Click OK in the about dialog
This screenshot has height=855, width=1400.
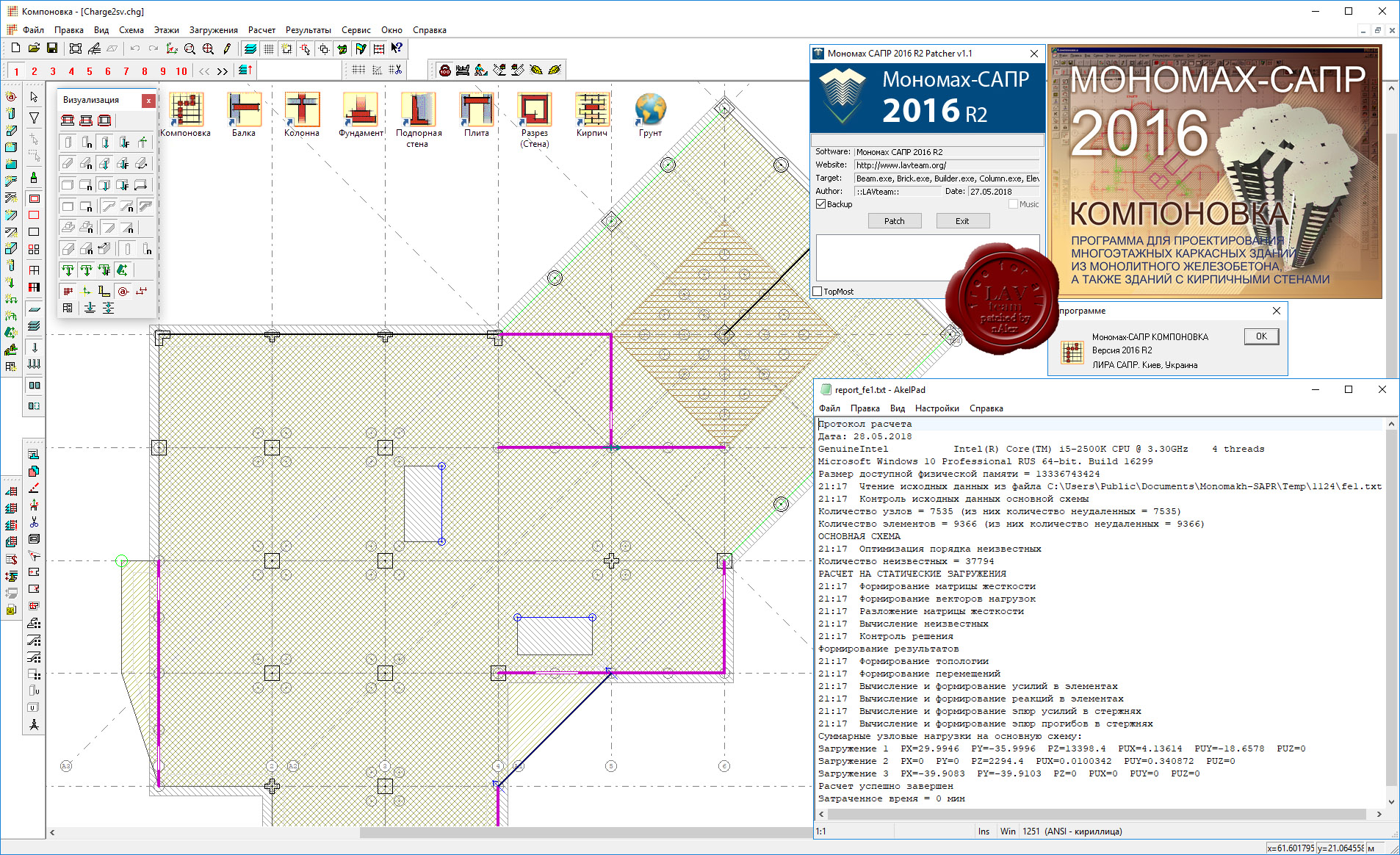point(1261,336)
